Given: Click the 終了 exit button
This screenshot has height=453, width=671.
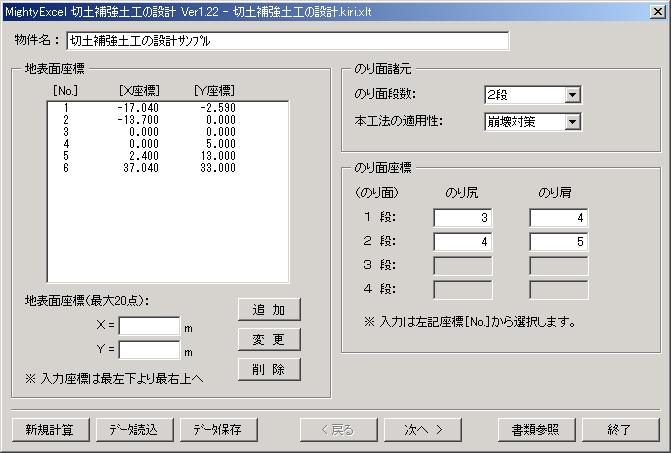Looking at the screenshot, I should 620,429.
